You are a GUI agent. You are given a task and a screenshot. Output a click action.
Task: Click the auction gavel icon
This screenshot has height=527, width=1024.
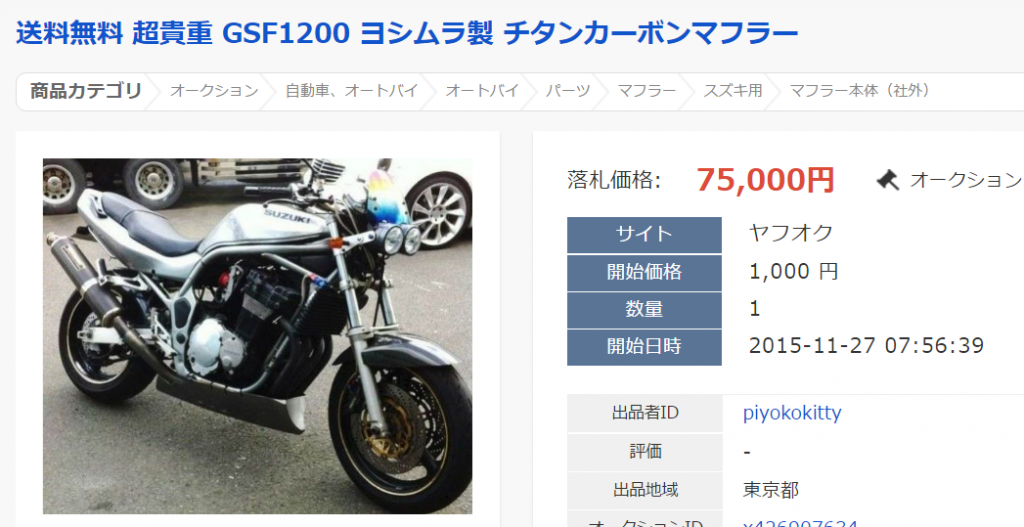[888, 180]
